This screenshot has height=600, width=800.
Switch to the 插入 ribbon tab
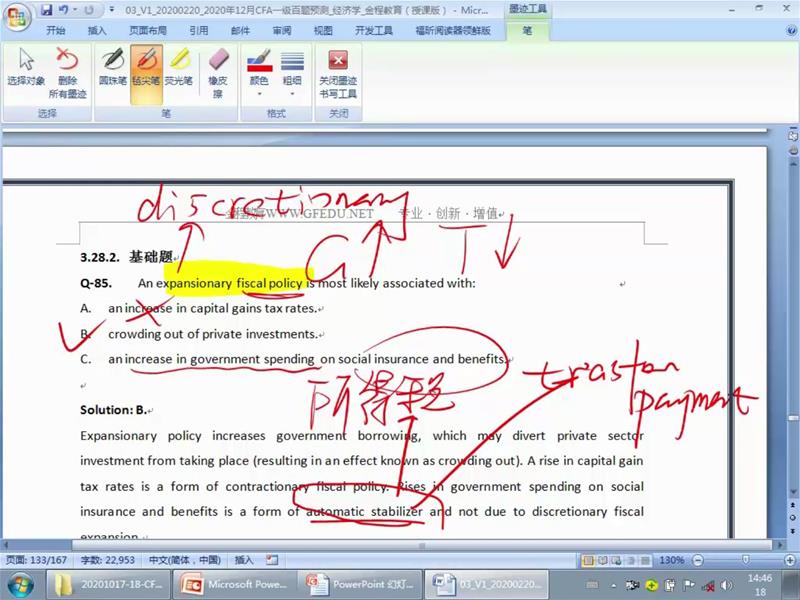[97, 31]
